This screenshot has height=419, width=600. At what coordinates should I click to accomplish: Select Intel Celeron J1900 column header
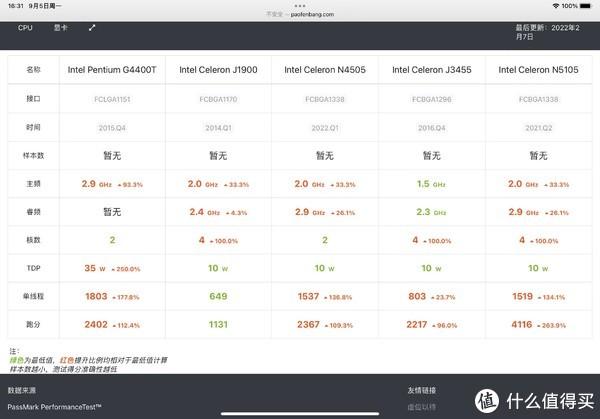[218, 70]
